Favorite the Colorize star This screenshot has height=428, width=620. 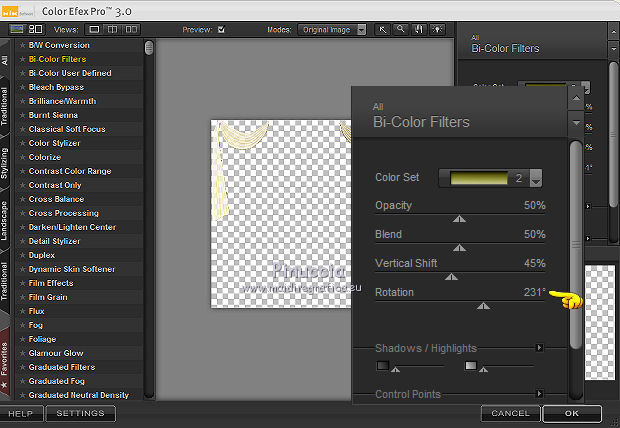coord(22,157)
